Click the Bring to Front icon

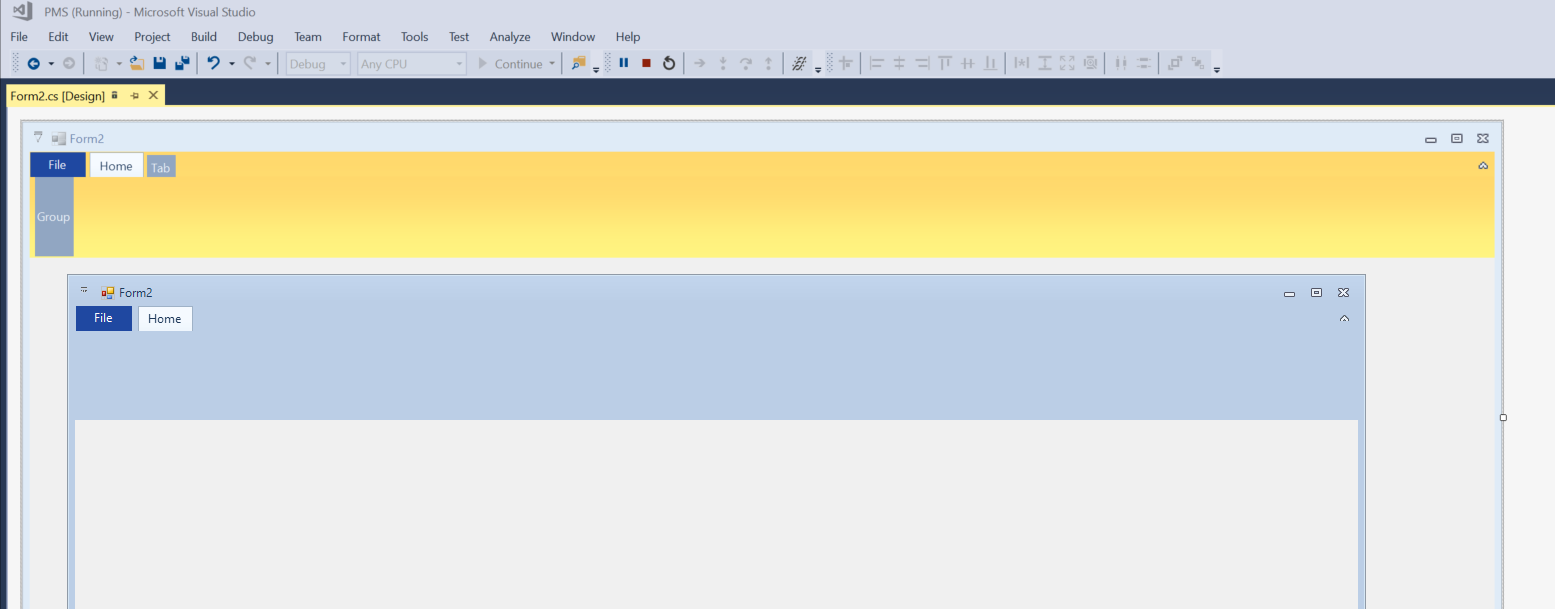(1175, 63)
